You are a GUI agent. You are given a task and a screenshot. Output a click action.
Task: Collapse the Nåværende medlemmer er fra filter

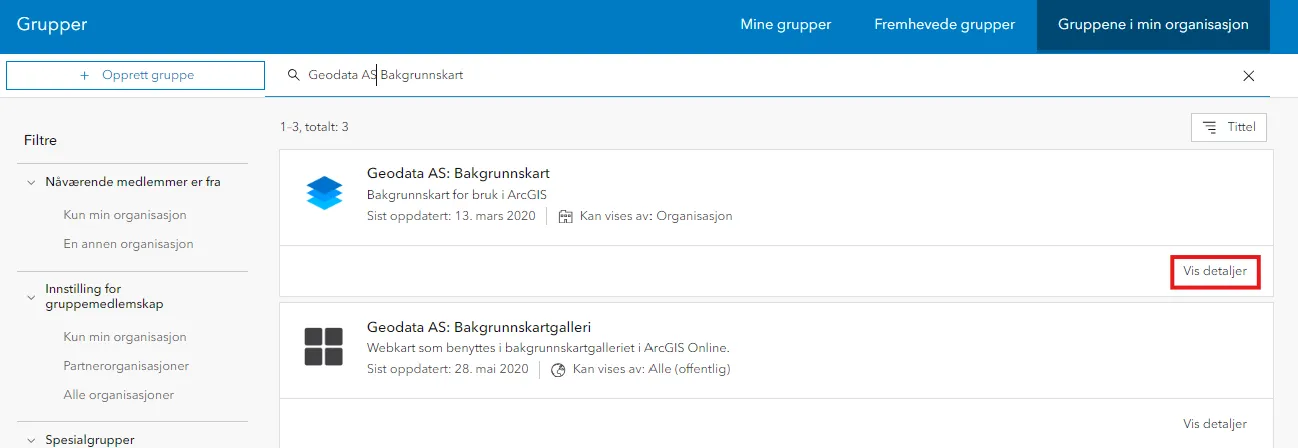point(30,182)
